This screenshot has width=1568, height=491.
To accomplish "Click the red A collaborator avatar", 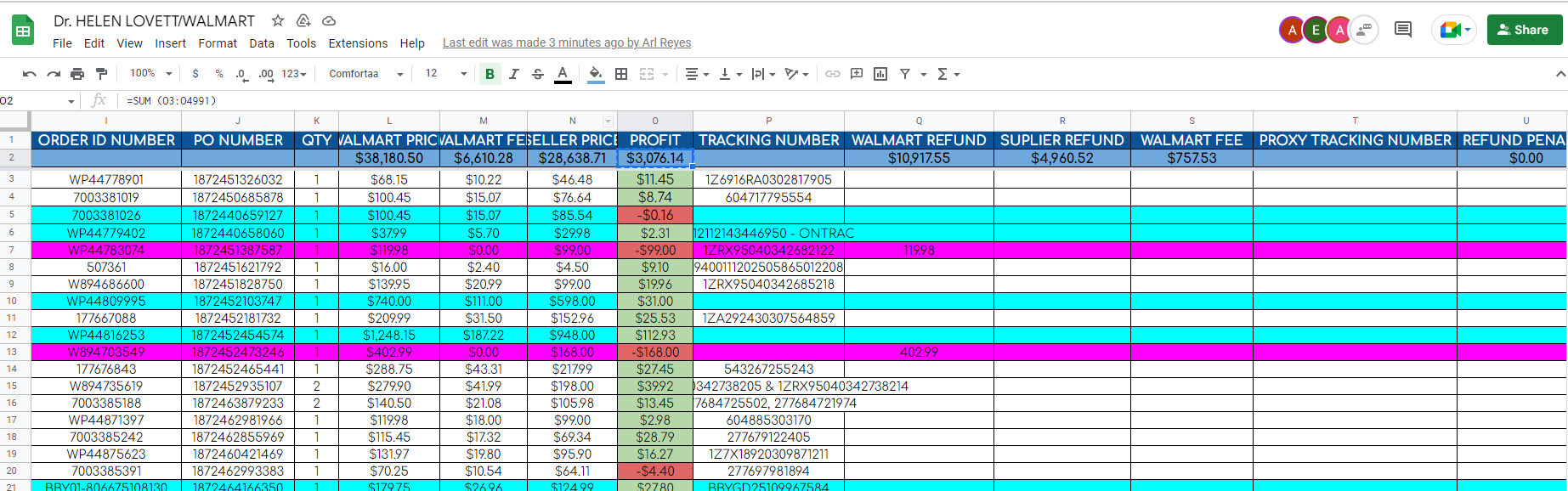I will coord(1292,30).
